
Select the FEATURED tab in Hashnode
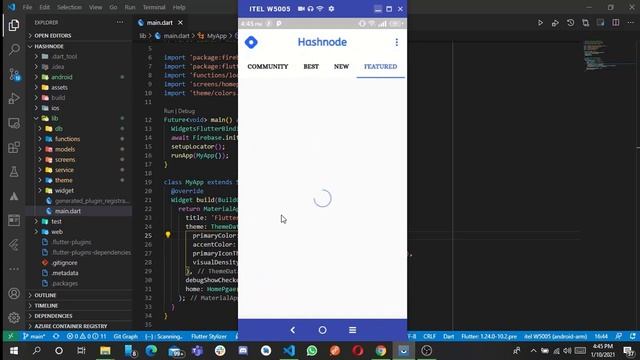pos(380,67)
